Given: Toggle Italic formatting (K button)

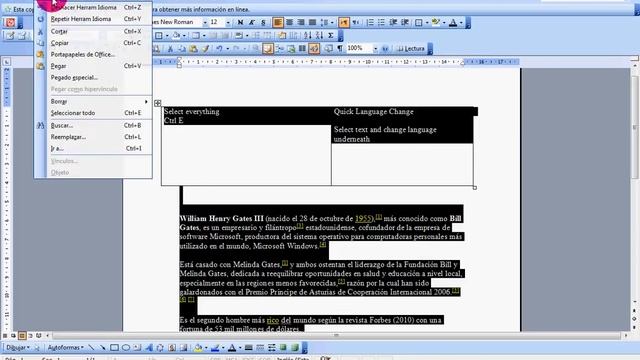Looking at the screenshot, I should (x=252, y=22).
